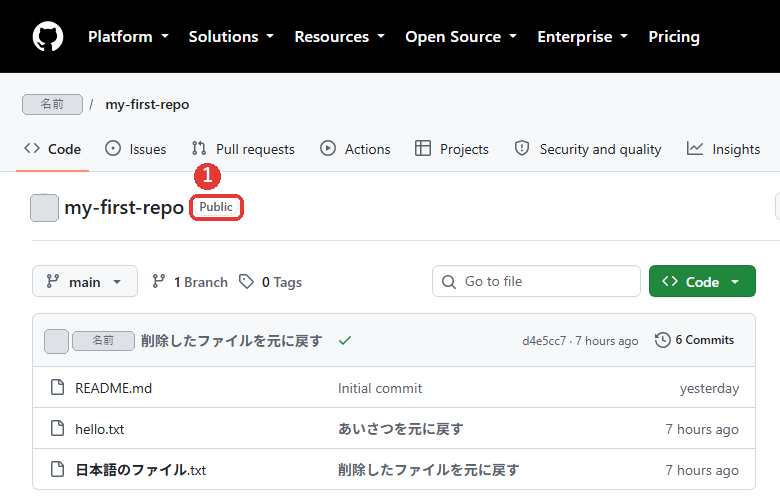Click the Public visibility badge
This screenshot has width=780, height=500.
point(216,207)
